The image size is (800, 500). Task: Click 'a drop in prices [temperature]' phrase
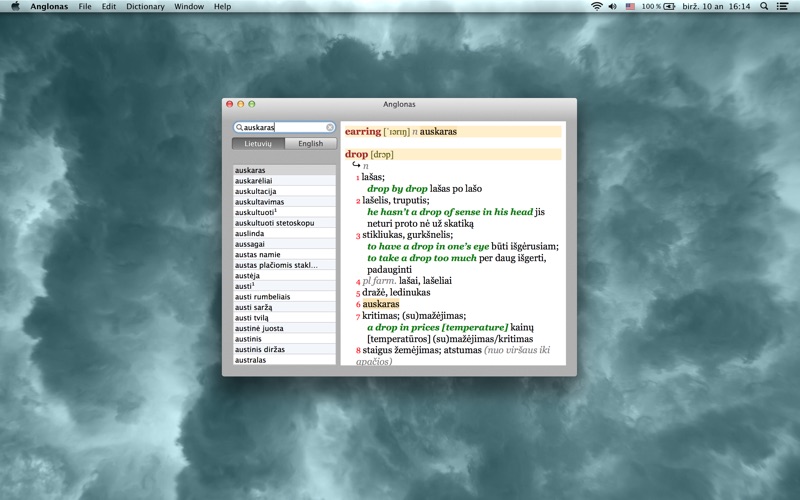(438, 328)
